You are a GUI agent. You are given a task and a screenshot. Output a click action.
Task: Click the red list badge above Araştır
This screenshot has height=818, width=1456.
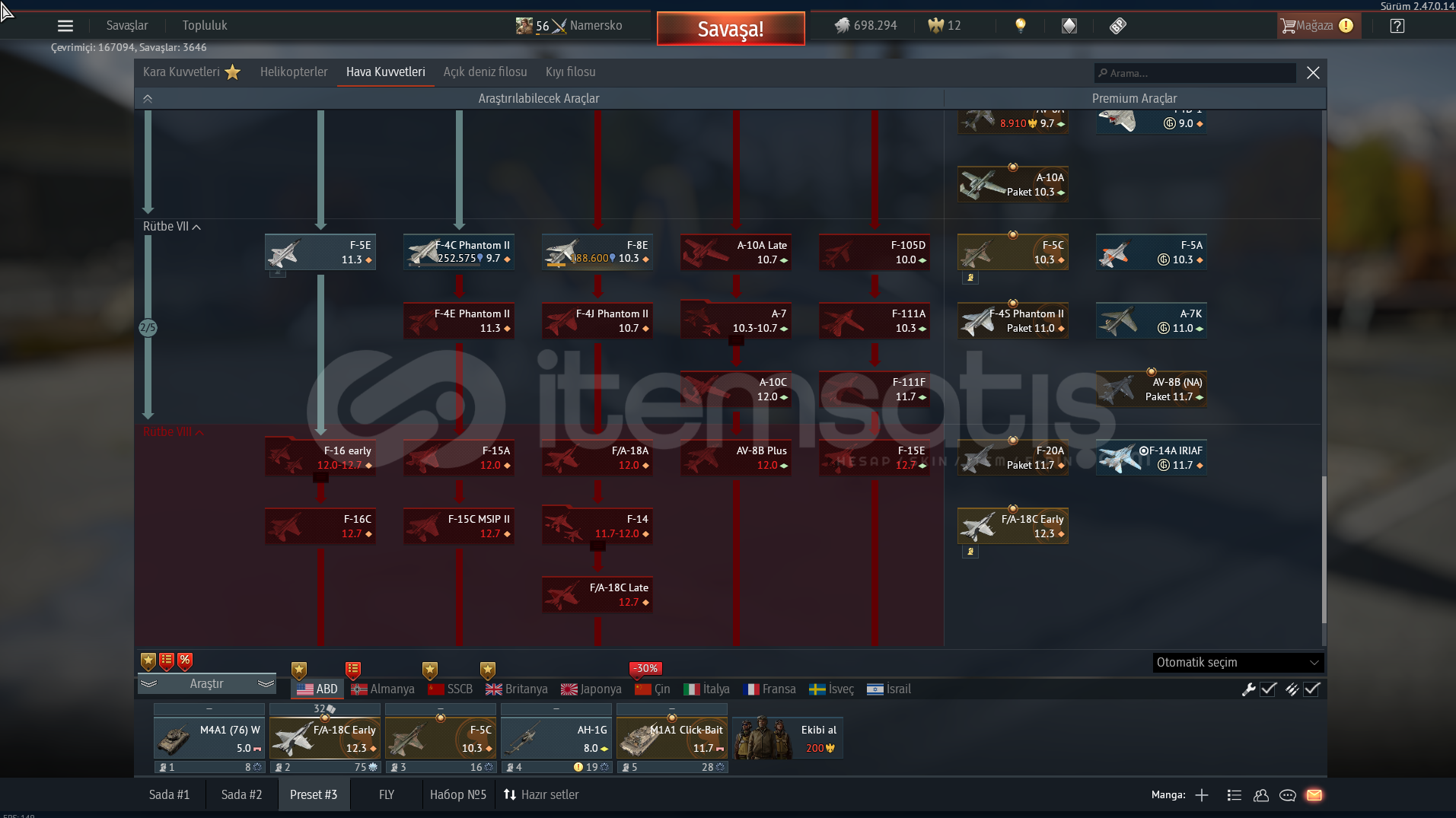[x=167, y=661]
